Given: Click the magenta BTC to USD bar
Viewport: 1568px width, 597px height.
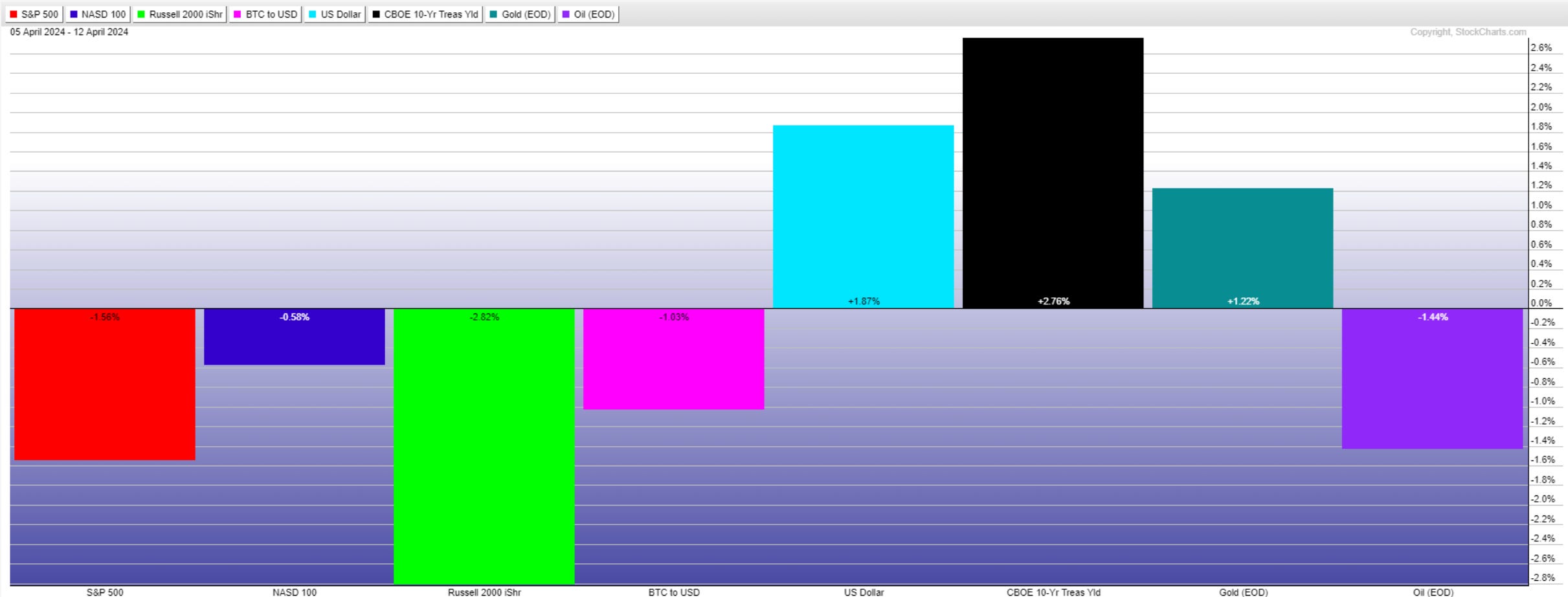Looking at the screenshot, I should pos(674,359).
